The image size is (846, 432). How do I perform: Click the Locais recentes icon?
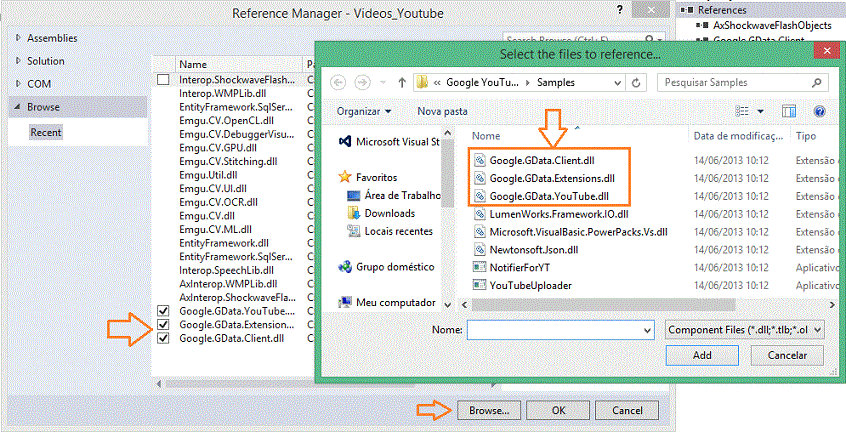point(354,231)
